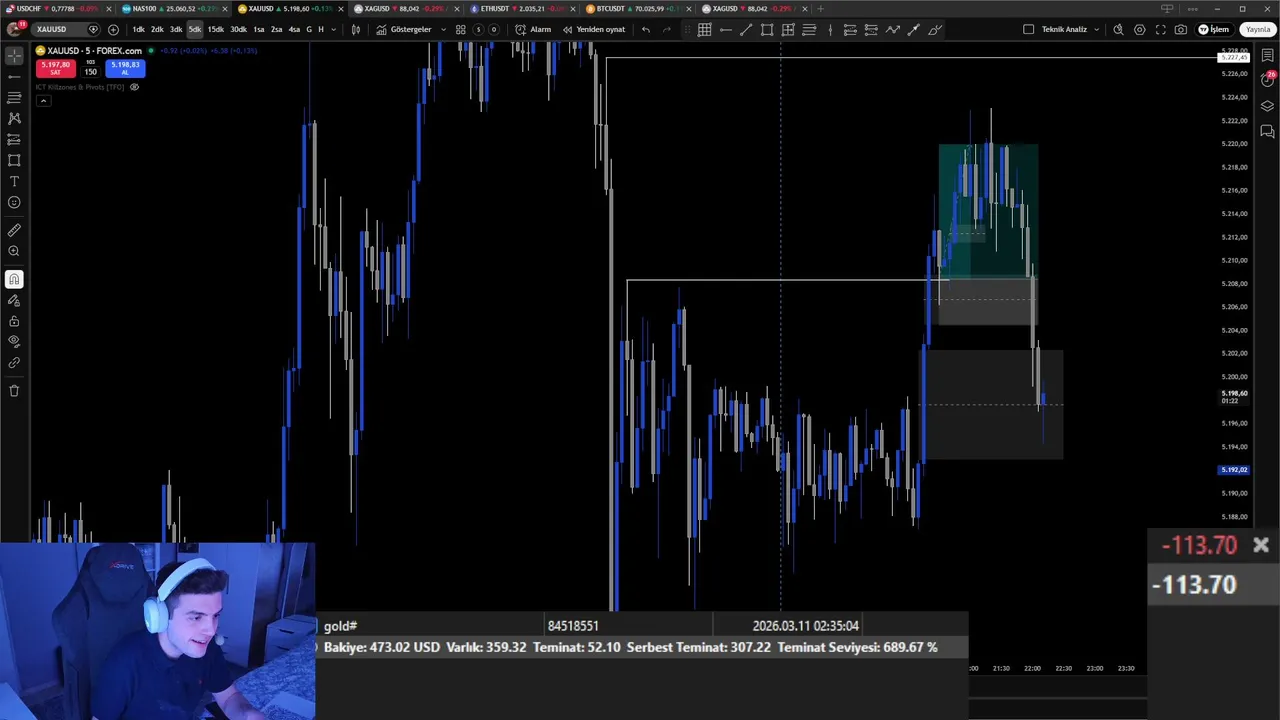Open a new tab with plus button

pyautogui.click(x=820, y=9)
